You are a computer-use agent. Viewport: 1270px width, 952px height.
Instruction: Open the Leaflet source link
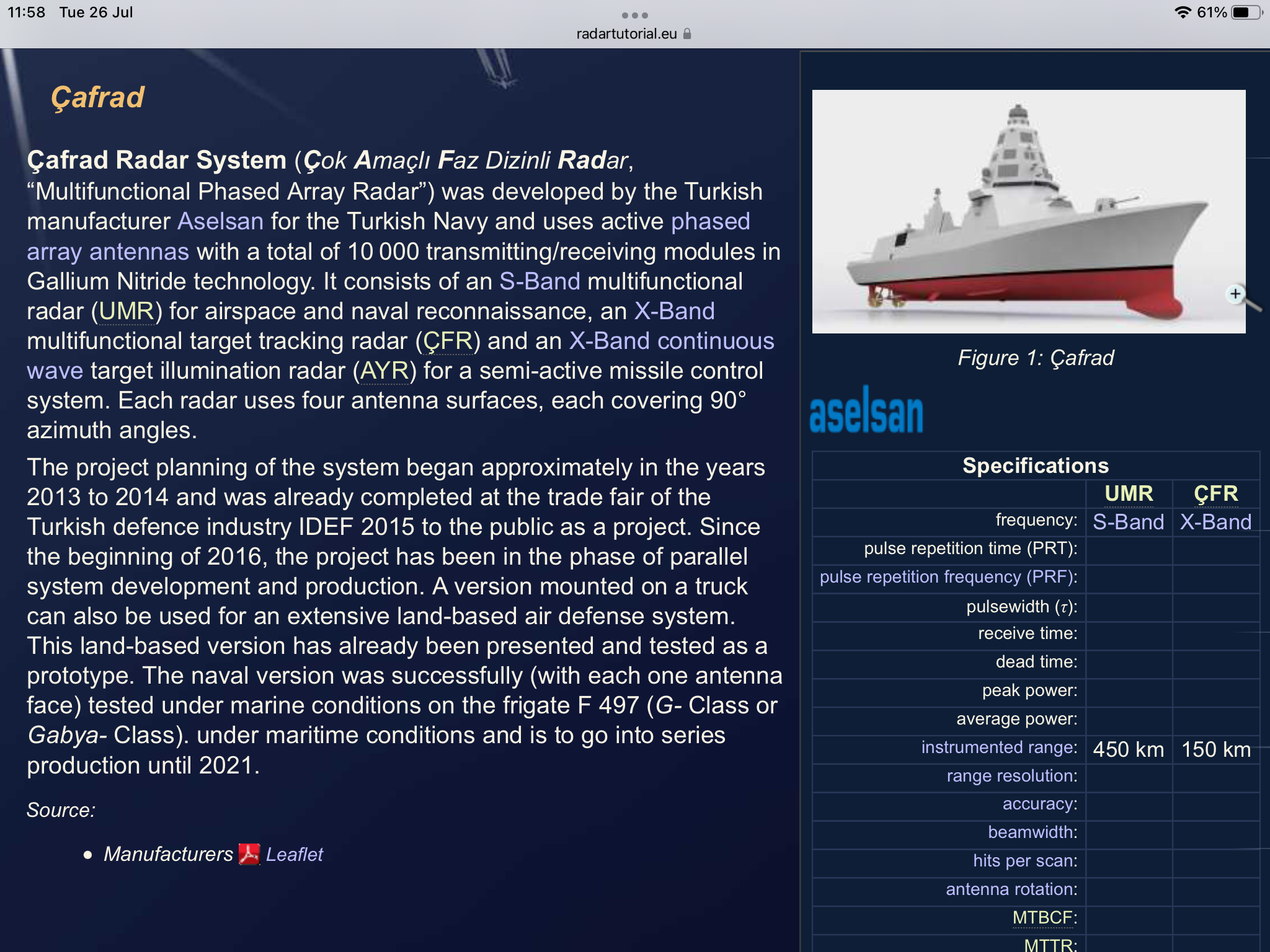(x=294, y=854)
